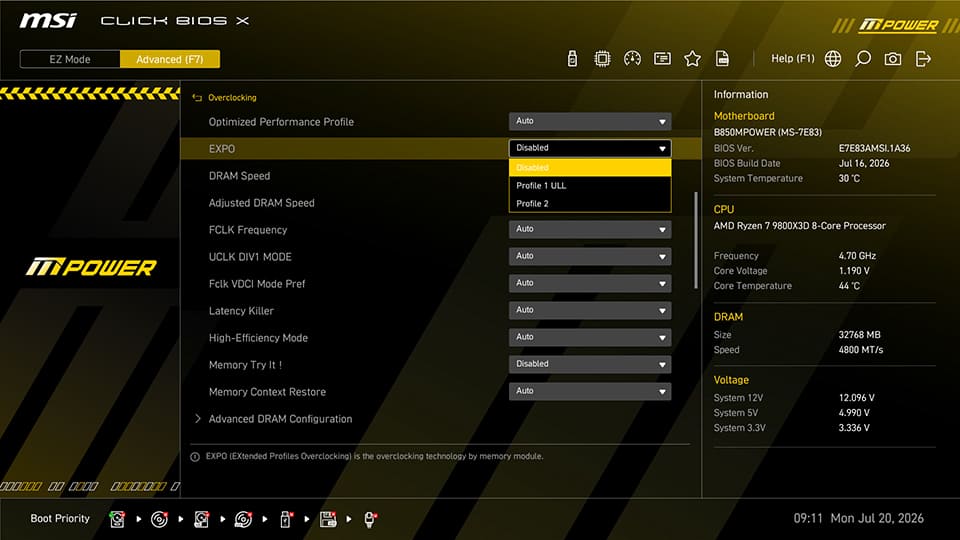
Task: Select first optical disc boot priority icon
Action: pyautogui.click(x=159, y=519)
